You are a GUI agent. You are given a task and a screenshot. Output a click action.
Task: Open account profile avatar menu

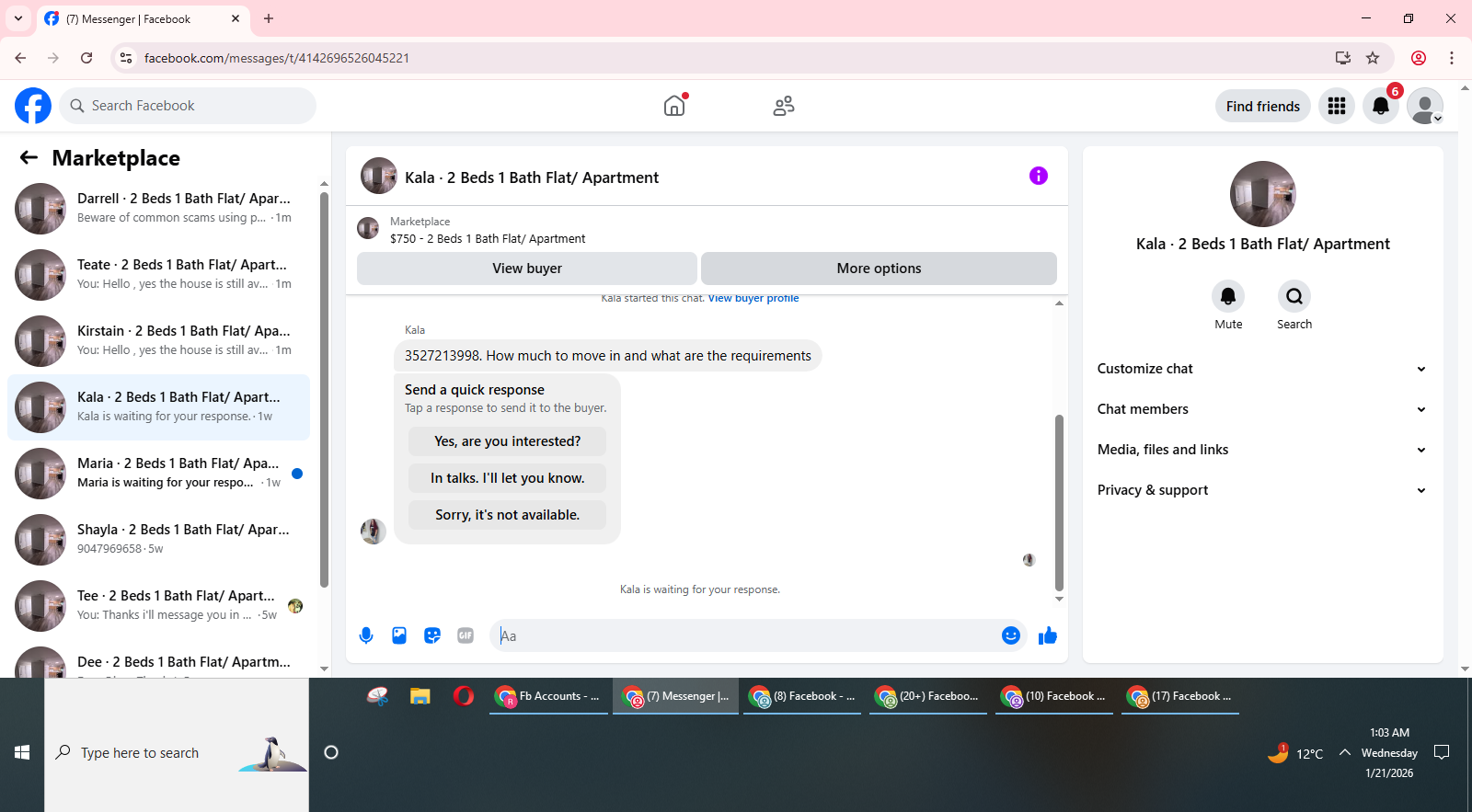point(1425,106)
